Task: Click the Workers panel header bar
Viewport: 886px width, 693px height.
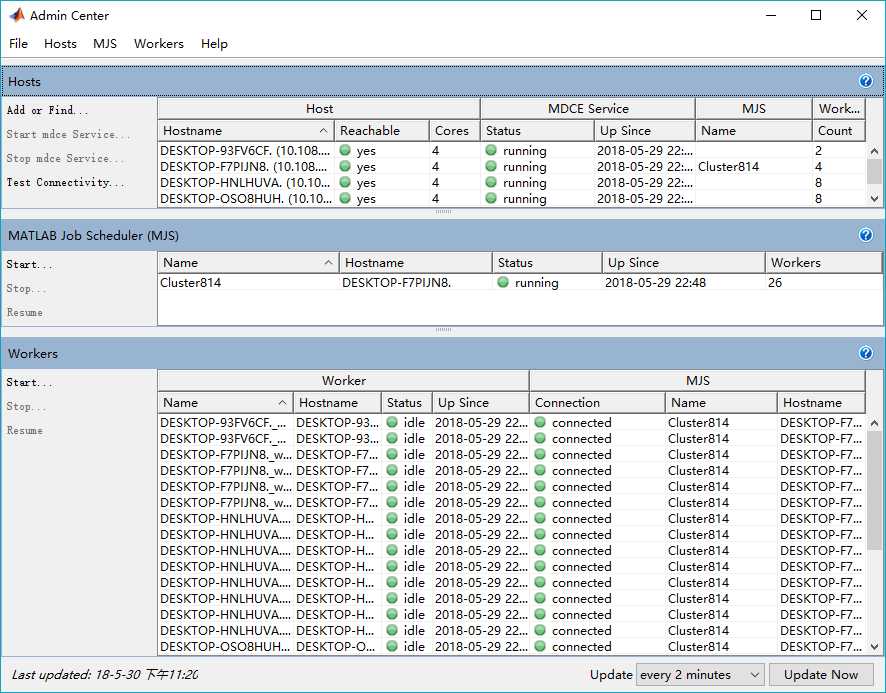Action: click(x=443, y=353)
